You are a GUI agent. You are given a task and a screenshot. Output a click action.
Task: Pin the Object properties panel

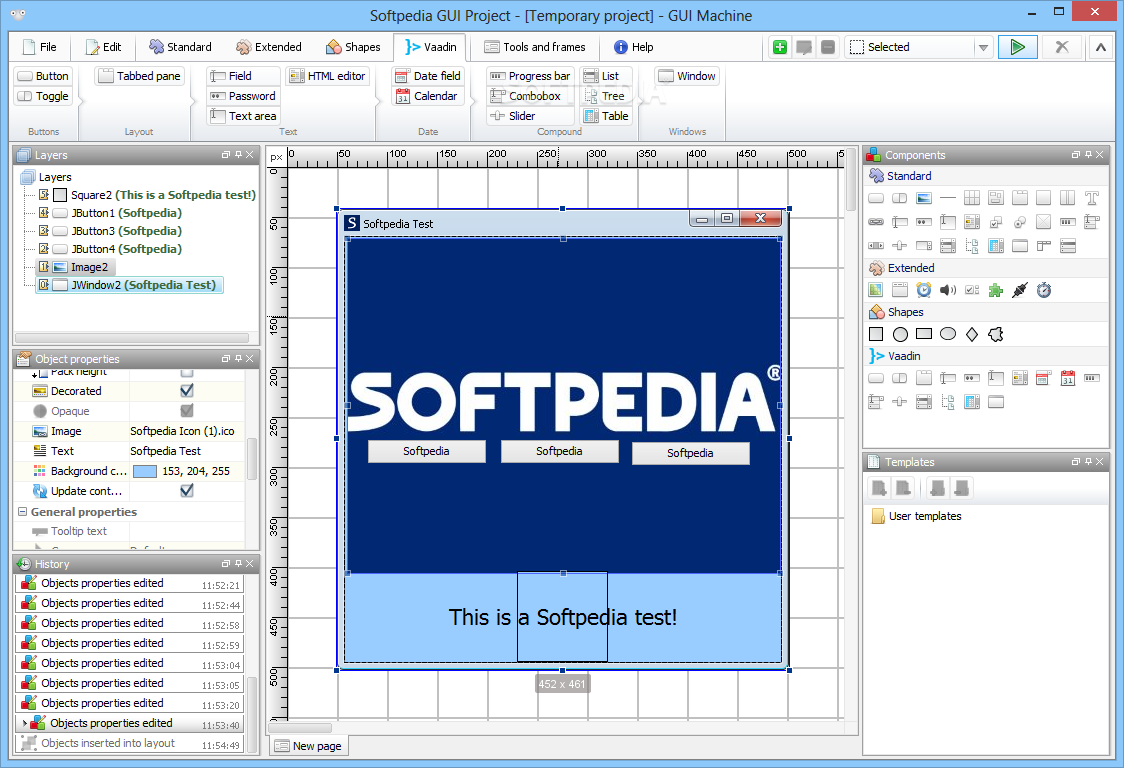click(239, 359)
